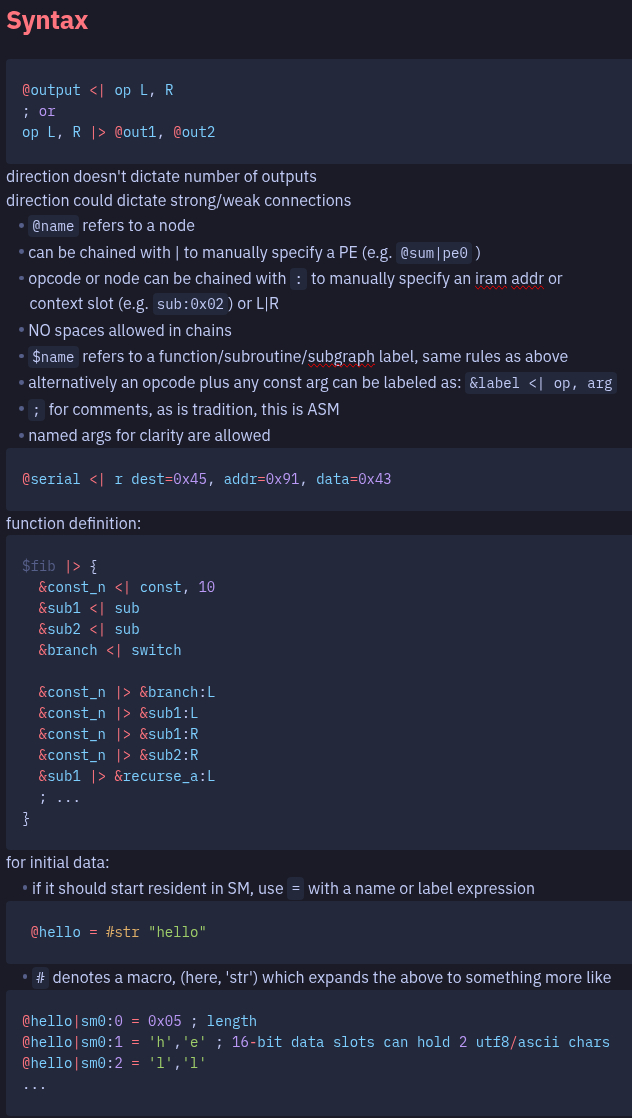
Task: Click the "NO spaces allowed in chains" bullet
Action: pyautogui.click(x=130, y=330)
